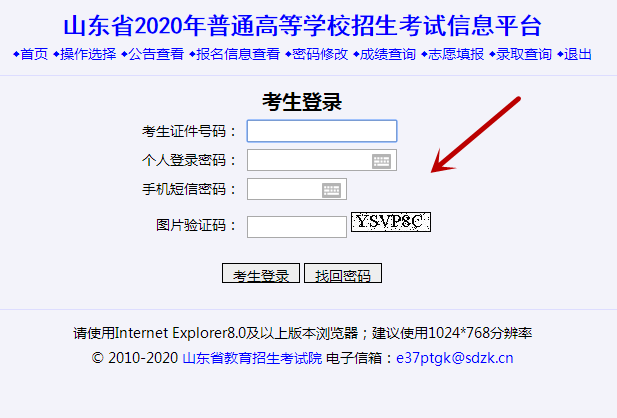
Task: Open 密码修改 navigation item
Action: click(x=320, y=54)
